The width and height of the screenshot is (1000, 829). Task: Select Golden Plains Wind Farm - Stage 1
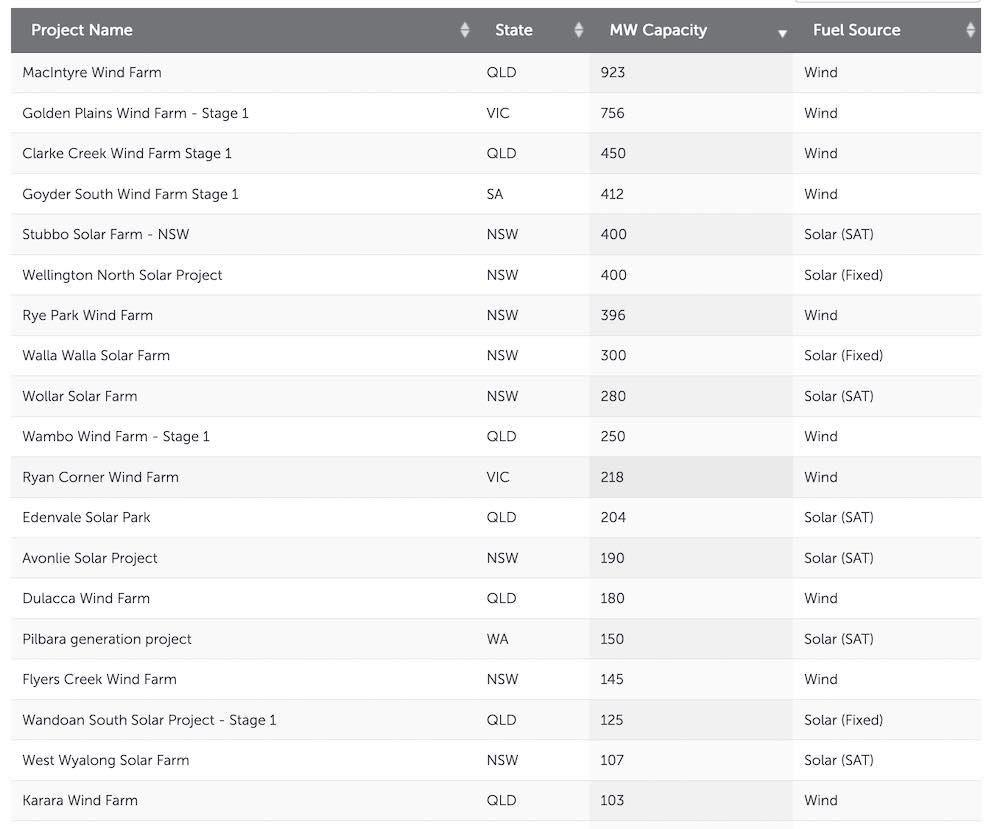[135, 114]
